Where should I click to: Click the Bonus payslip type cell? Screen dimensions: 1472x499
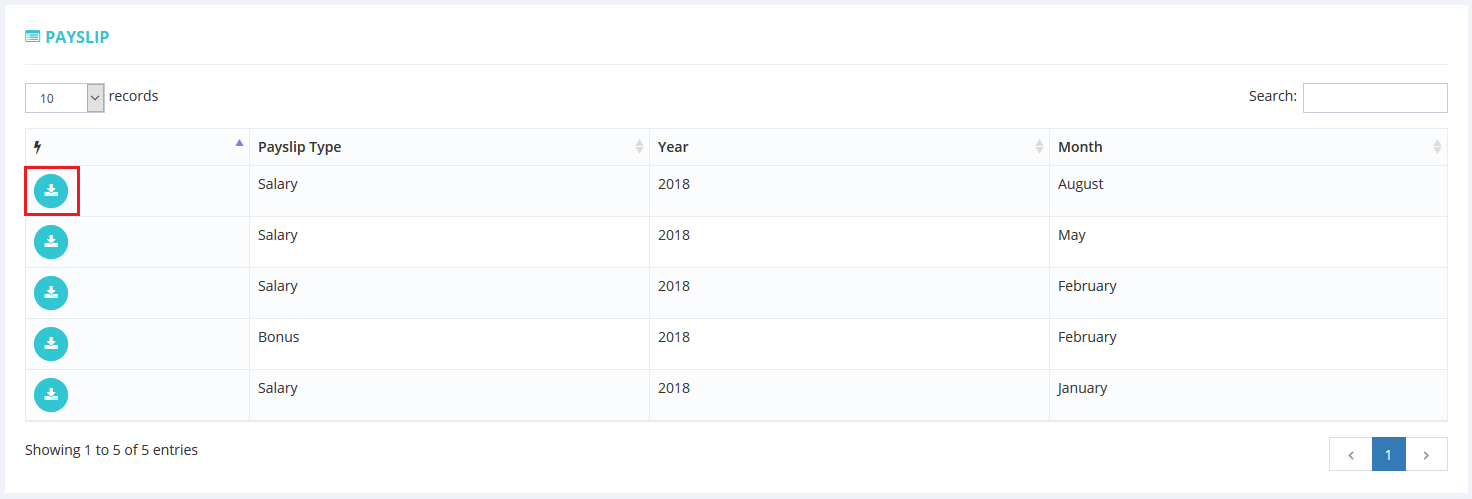[x=279, y=337]
